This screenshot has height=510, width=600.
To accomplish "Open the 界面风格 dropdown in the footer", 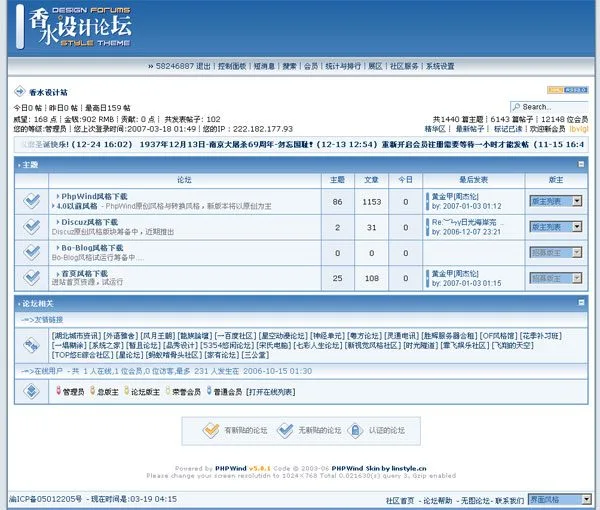I will 556,498.
